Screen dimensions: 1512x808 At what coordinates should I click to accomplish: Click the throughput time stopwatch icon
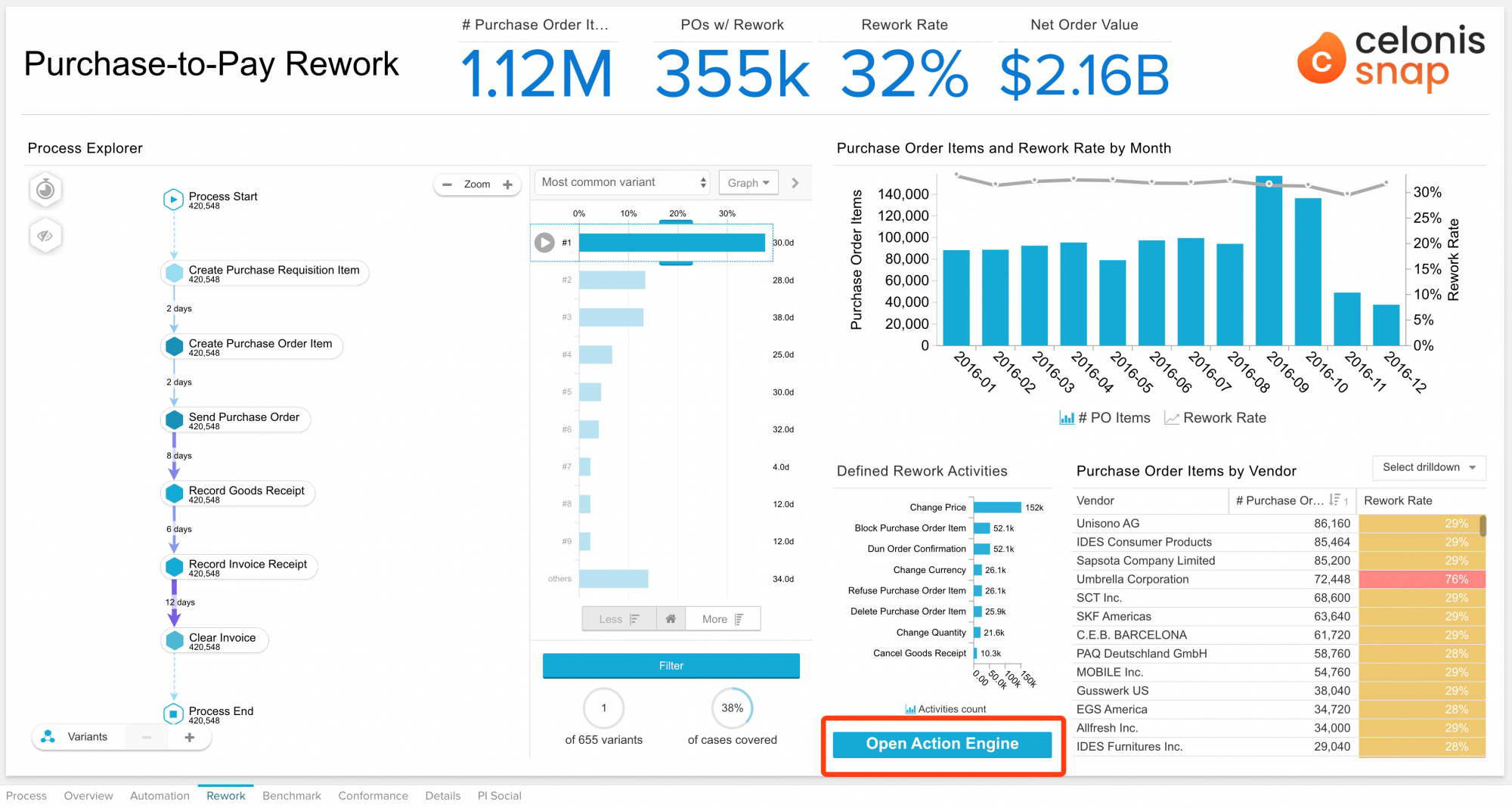pos(45,189)
